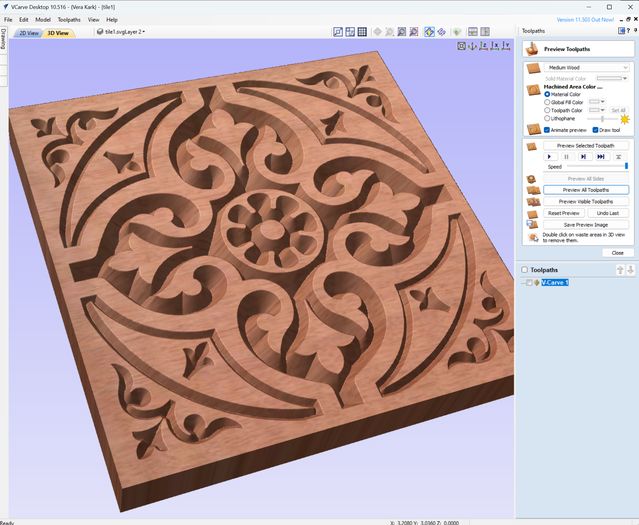Open the vertical Drawing side tab
Image resolution: width=639 pixels, height=525 pixels.
[x=3, y=40]
